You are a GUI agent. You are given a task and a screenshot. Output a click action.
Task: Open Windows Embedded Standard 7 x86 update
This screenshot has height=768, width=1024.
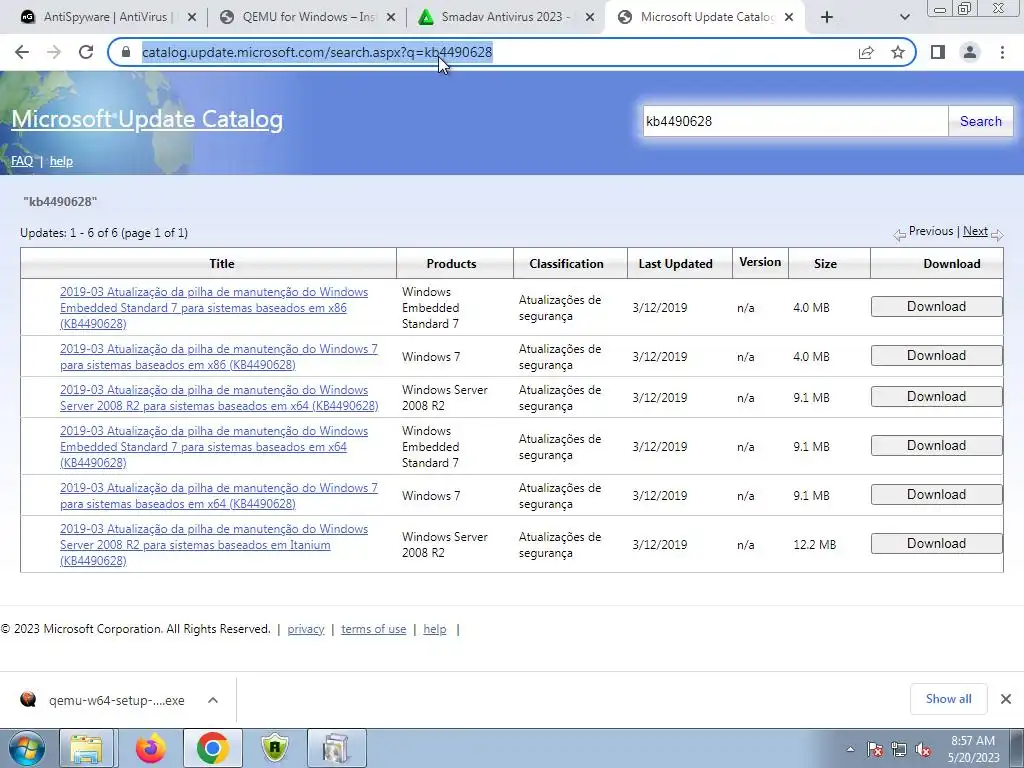(214, 308)
